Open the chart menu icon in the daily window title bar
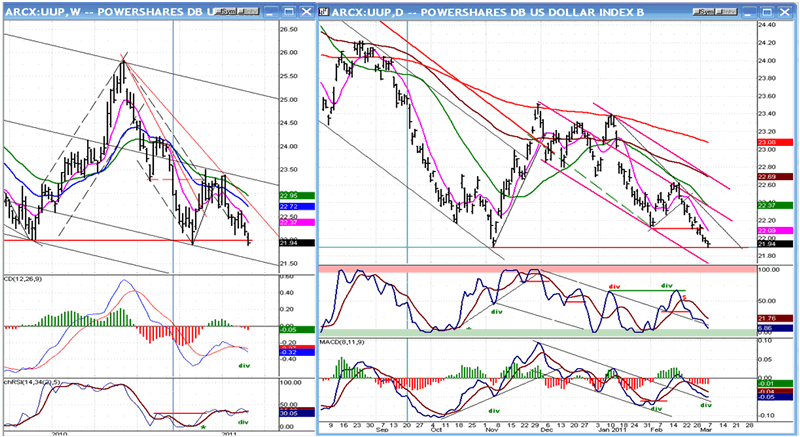 323,12
